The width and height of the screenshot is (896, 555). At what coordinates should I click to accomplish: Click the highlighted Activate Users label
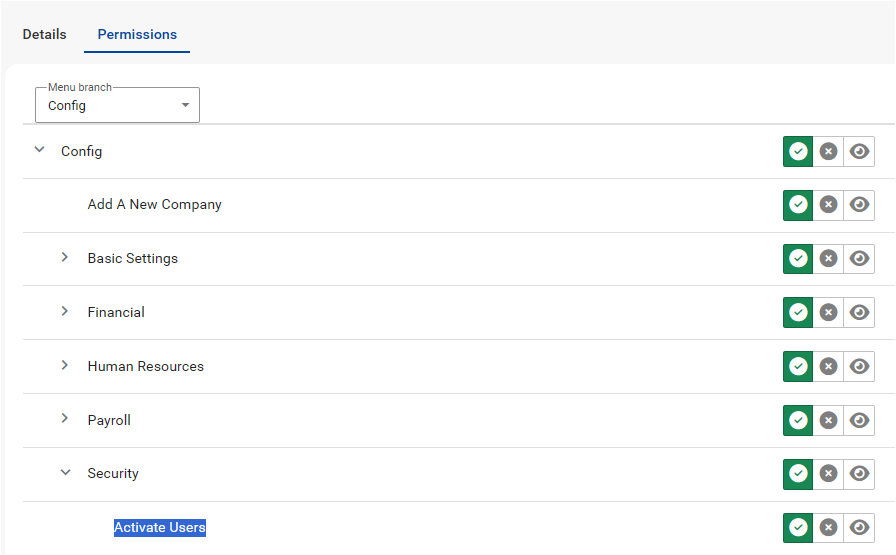[x=160, y=527]
